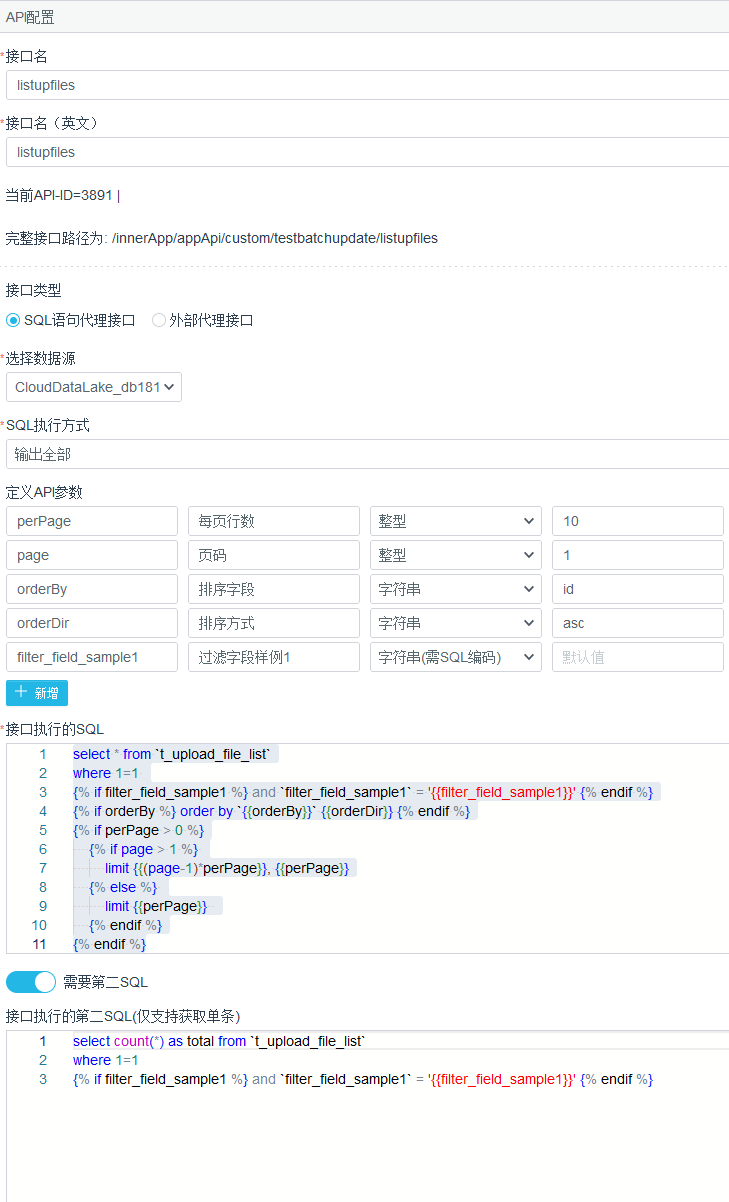Open the 字符串(需SQL编码) type dropdown
Viewport: 729px width, 1202px height.
coord(455,657)
